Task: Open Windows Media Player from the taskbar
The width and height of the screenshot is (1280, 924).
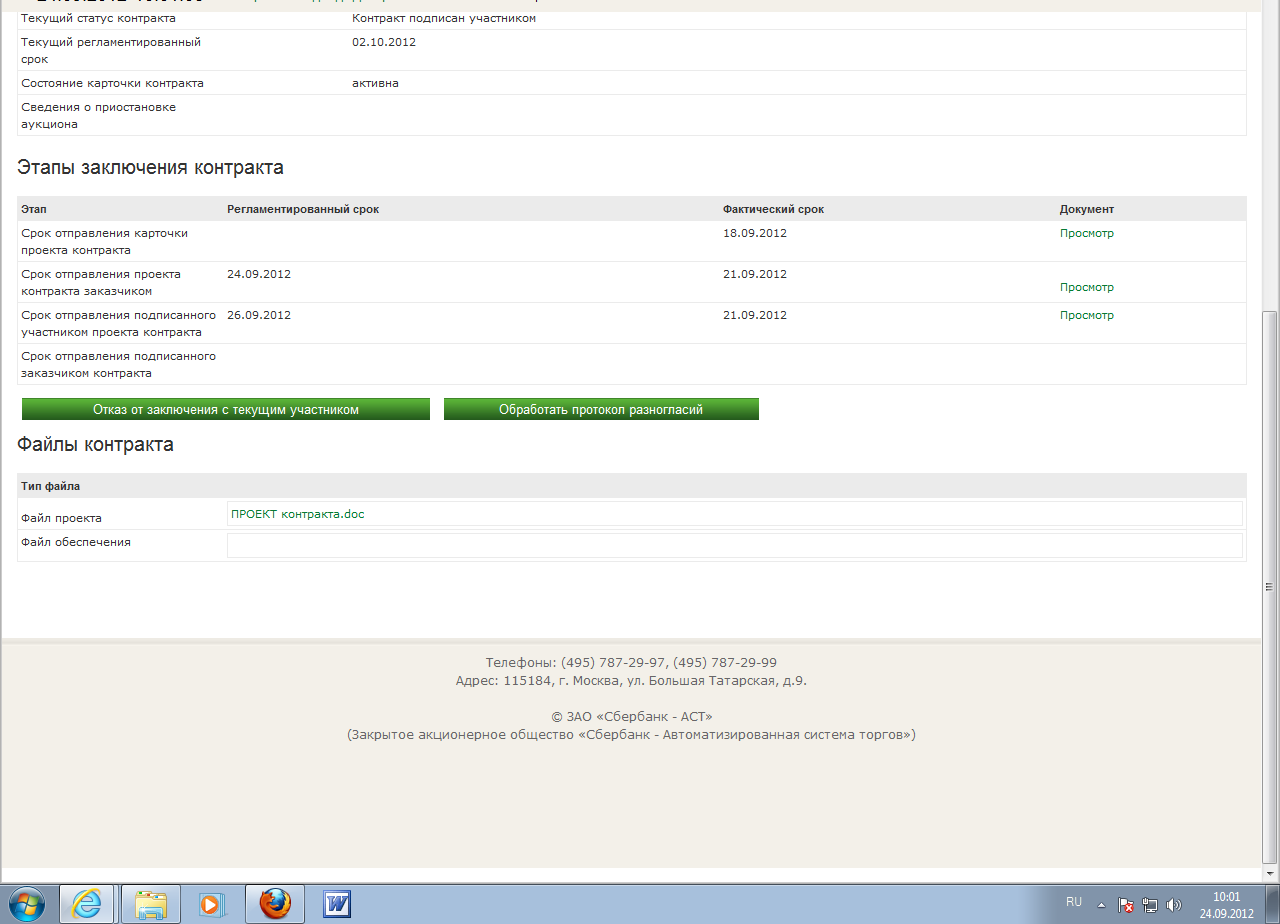Action: click(212, 904)
